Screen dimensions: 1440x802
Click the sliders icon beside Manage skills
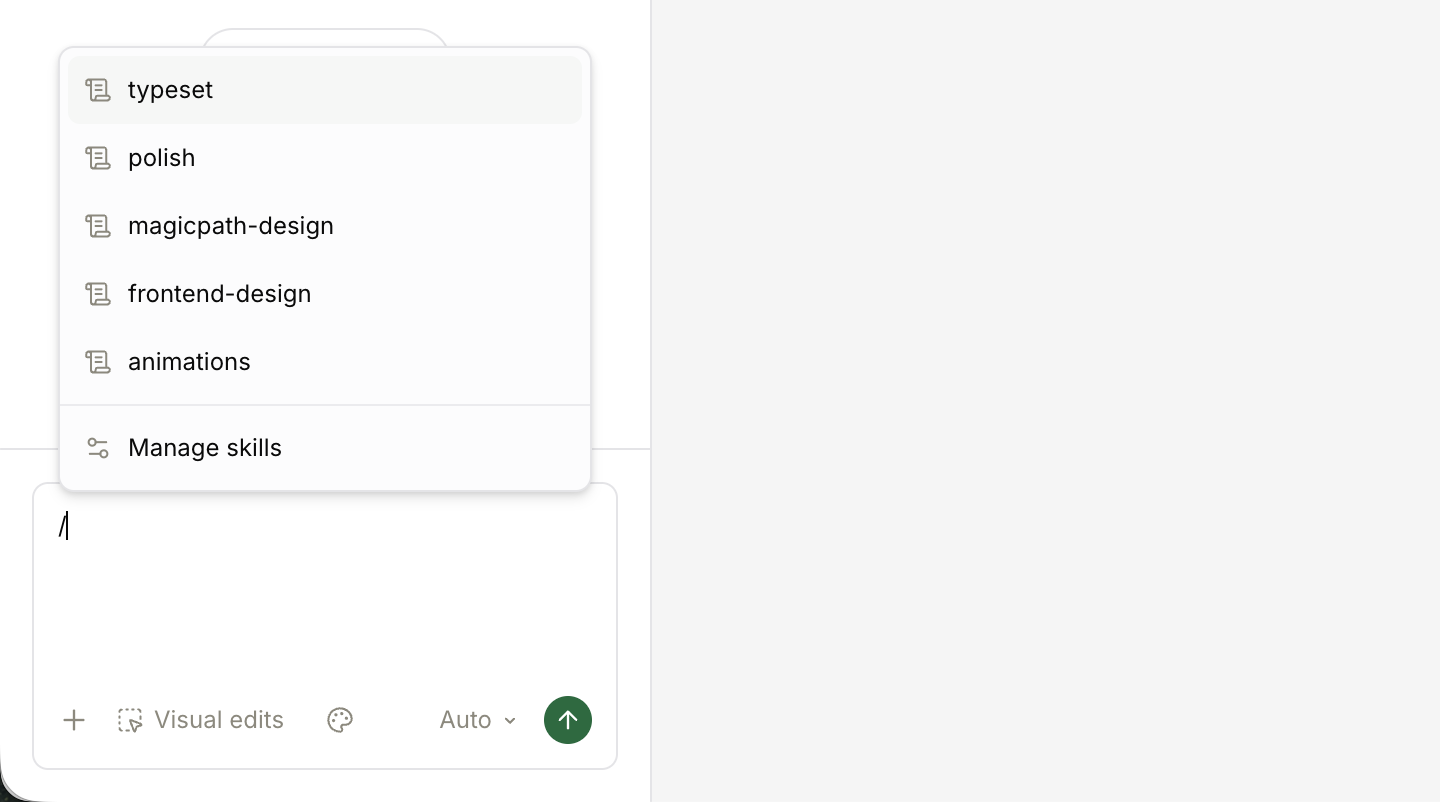point(97,448)
